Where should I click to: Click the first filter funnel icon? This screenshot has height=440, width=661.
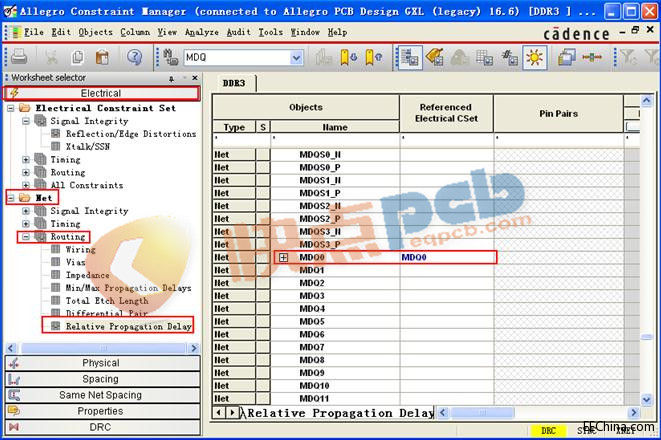[629, 57]
